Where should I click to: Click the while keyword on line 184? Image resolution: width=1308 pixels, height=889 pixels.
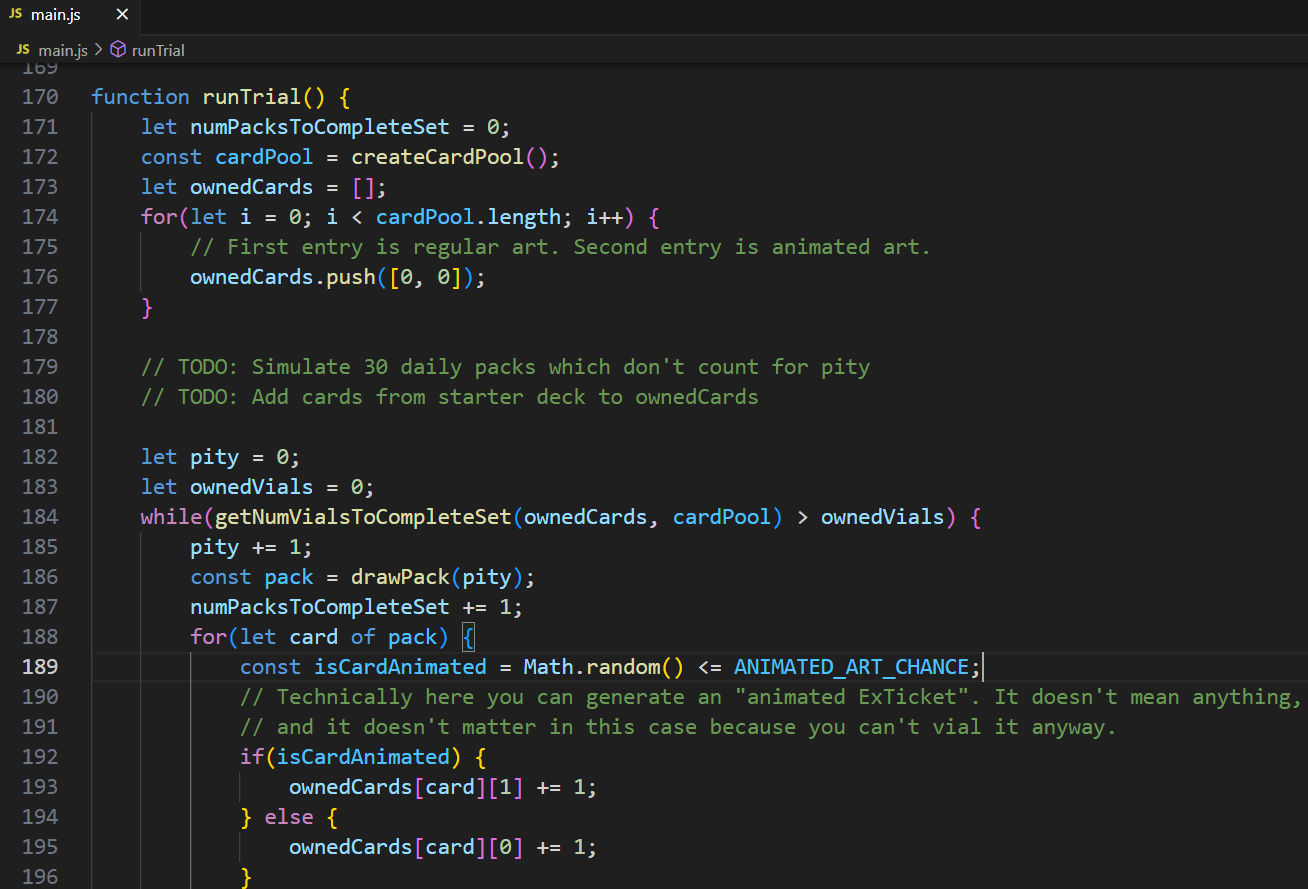coord(171,517)
